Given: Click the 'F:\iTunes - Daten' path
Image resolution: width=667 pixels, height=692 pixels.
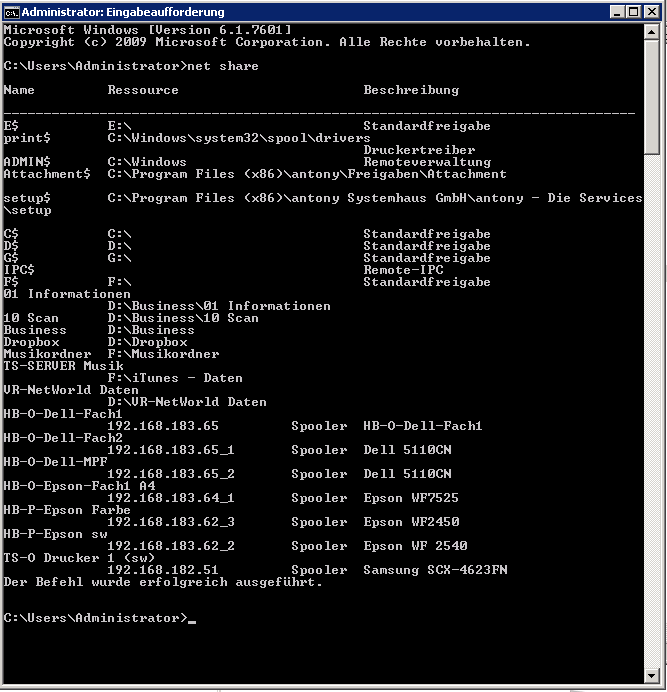Looking at the screenshot, I should pos(175,378).
